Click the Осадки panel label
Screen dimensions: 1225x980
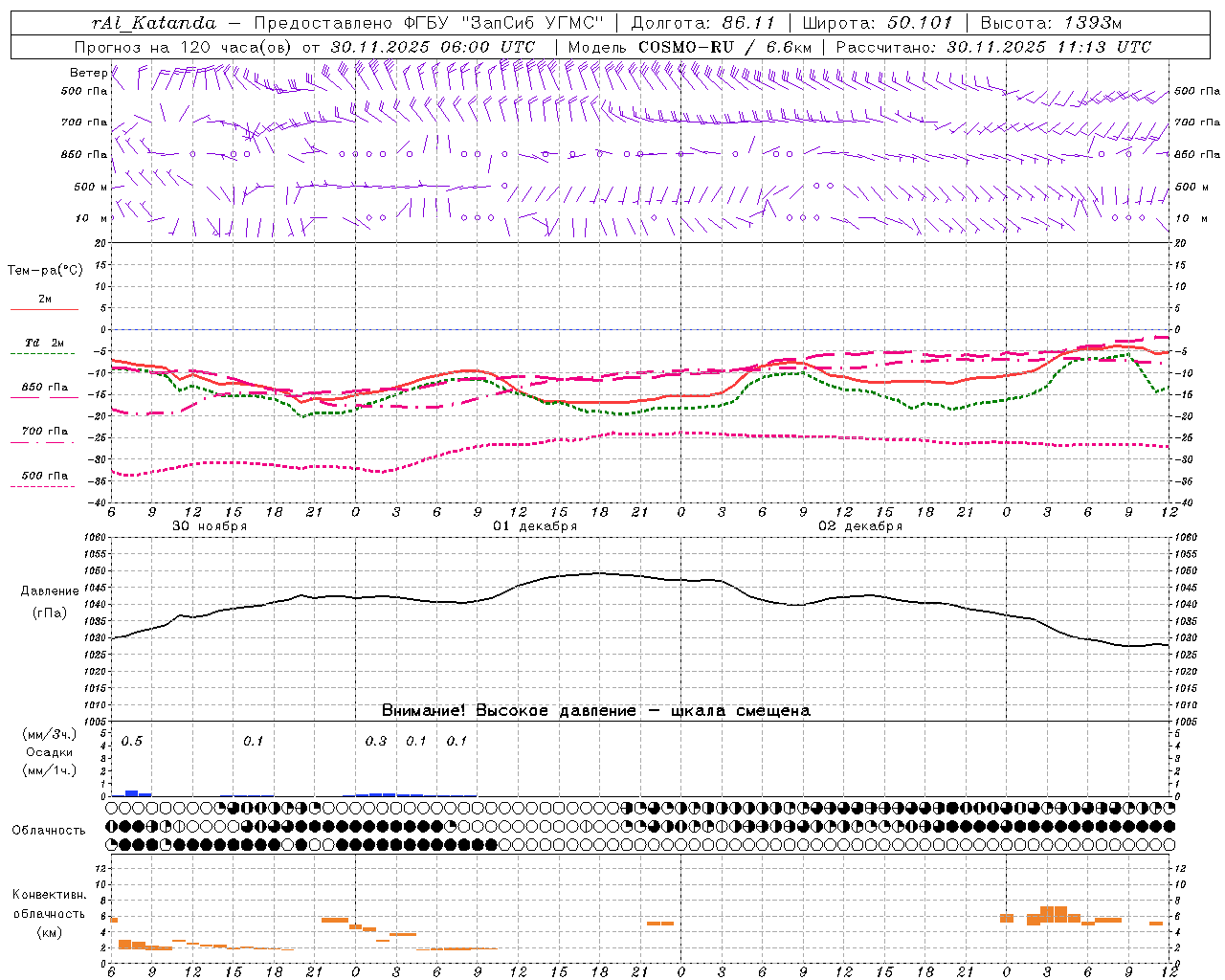pos(50,752)
